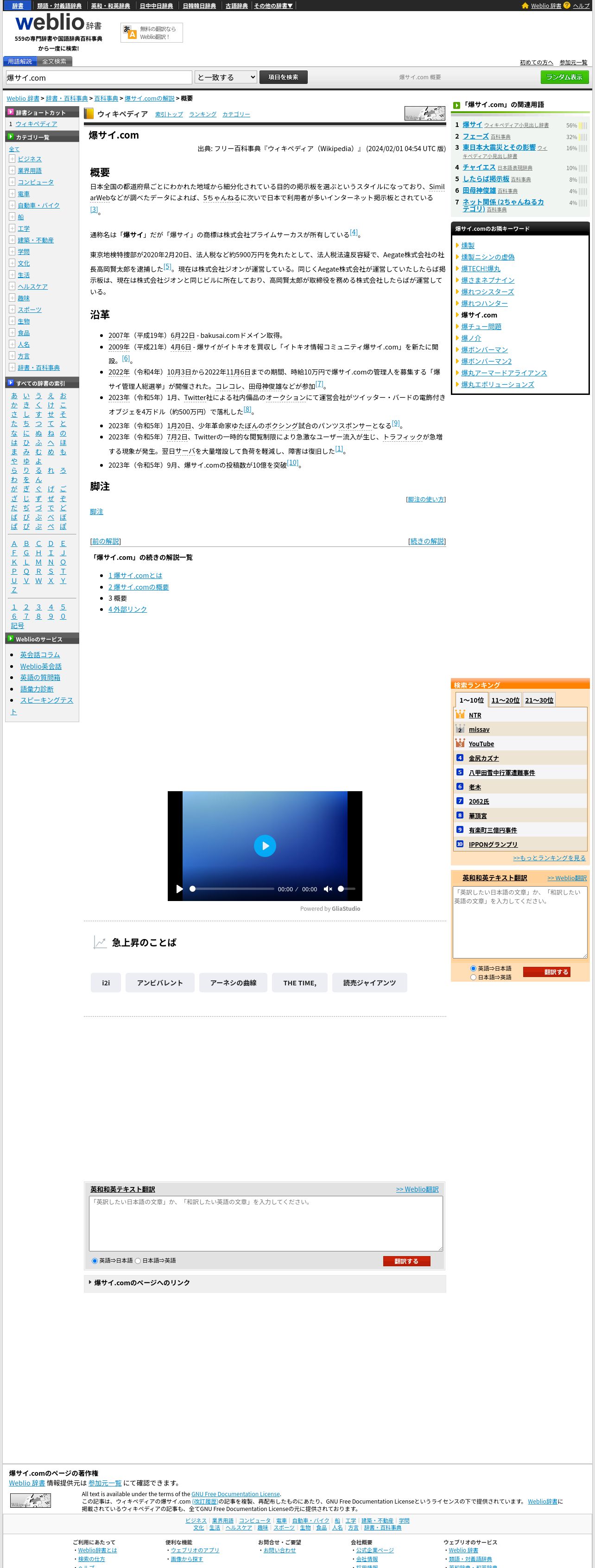Open the Weblio翻訳 translation banner icon
The width and height of the screenshot is (595, 1568).
152,33
